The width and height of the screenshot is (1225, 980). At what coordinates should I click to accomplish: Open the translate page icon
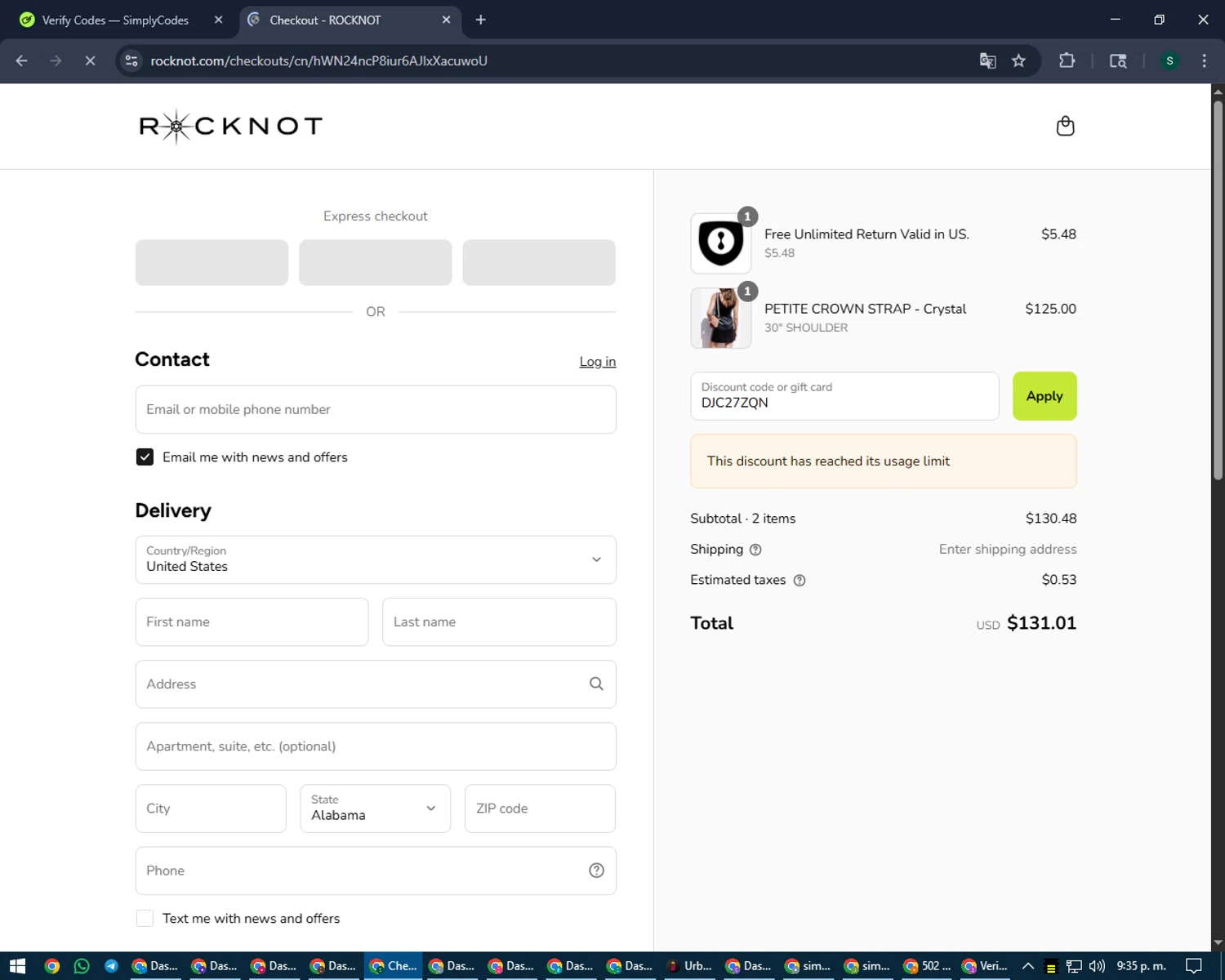[987, 60]
